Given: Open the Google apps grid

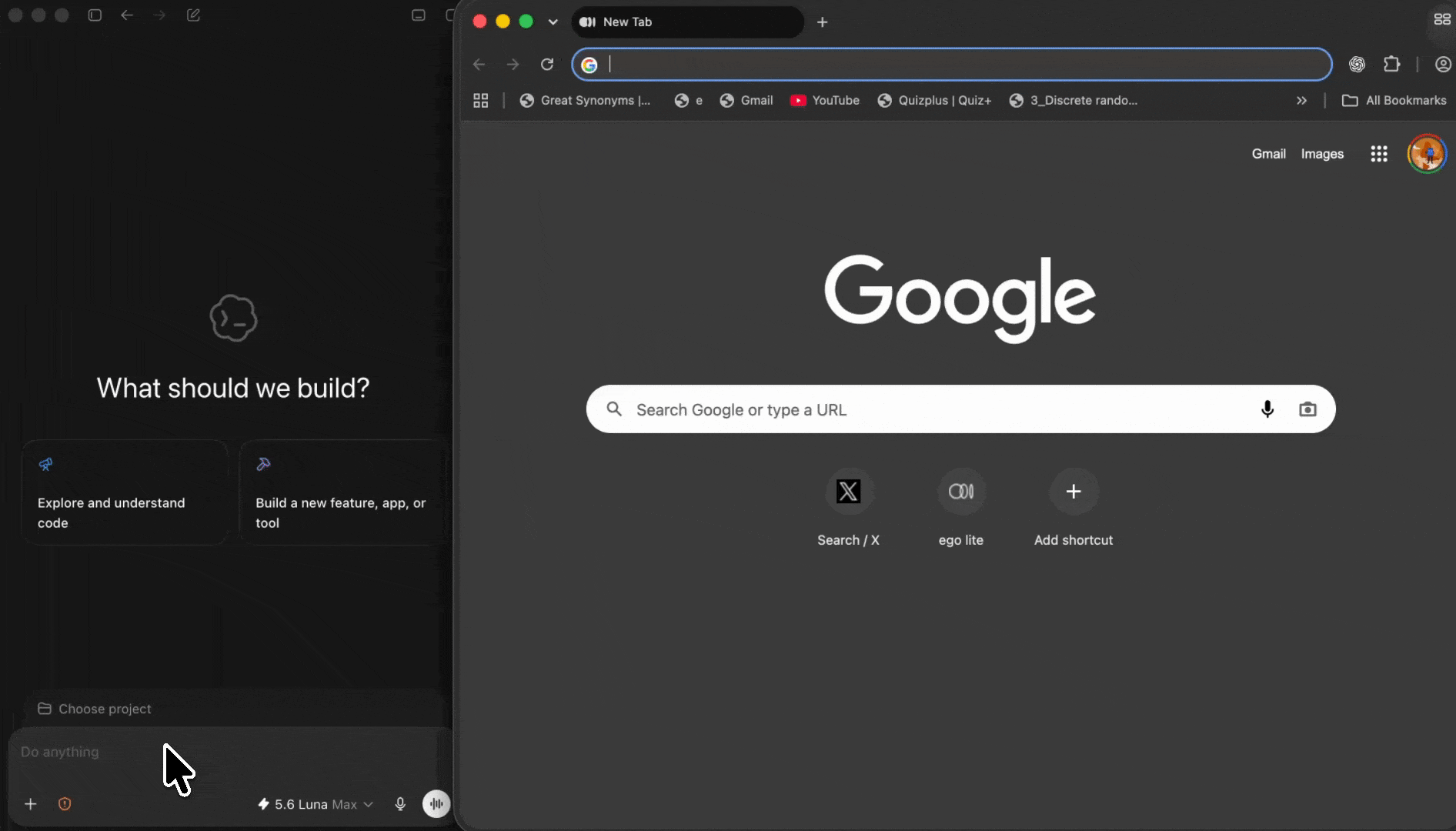Looking at the screenshot, I should coord(1379,154).
